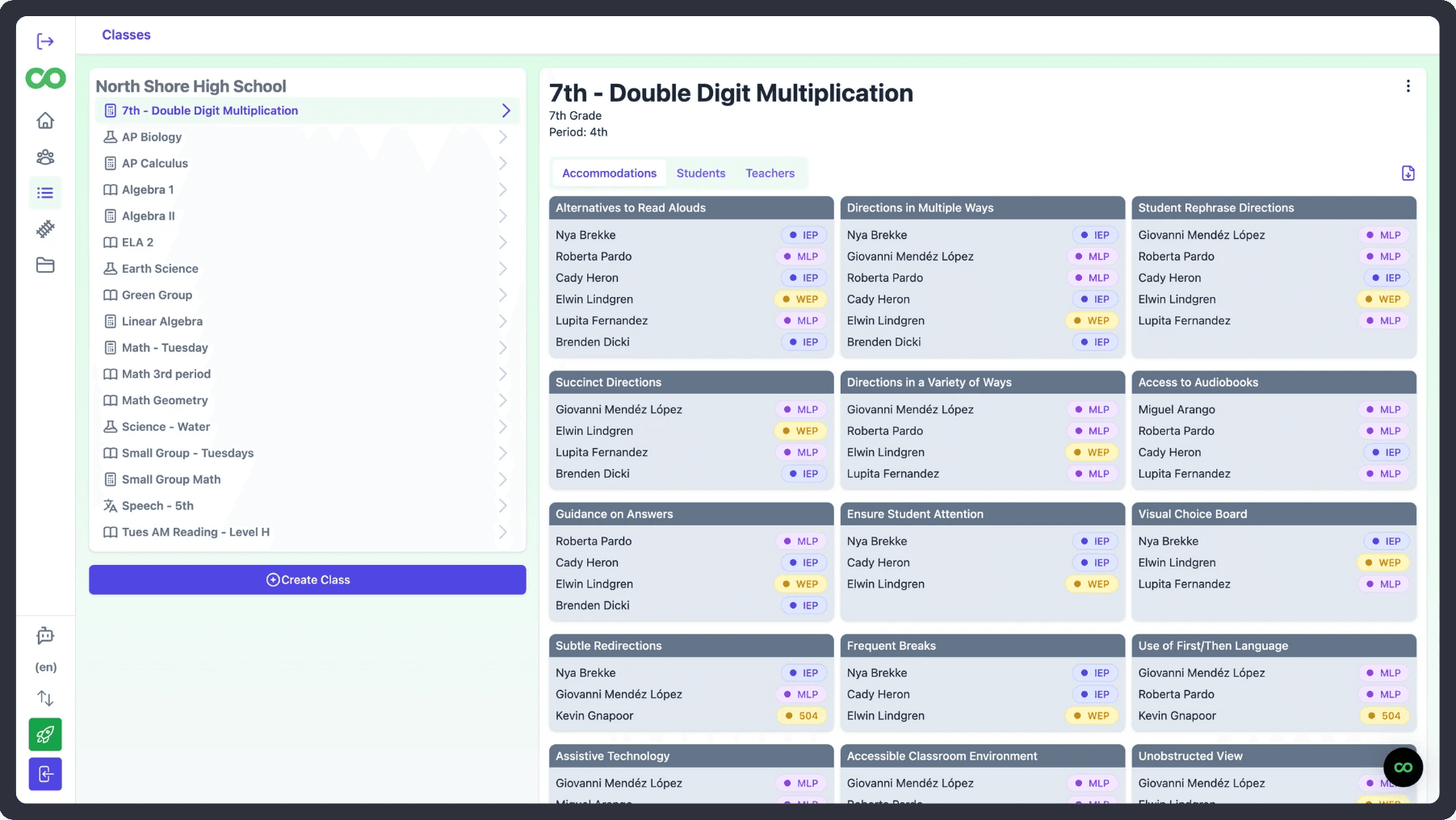Image resolution: width=1456 pixels, height=820 pixels.
Task: Click the purple logout button
Action: 45,774
